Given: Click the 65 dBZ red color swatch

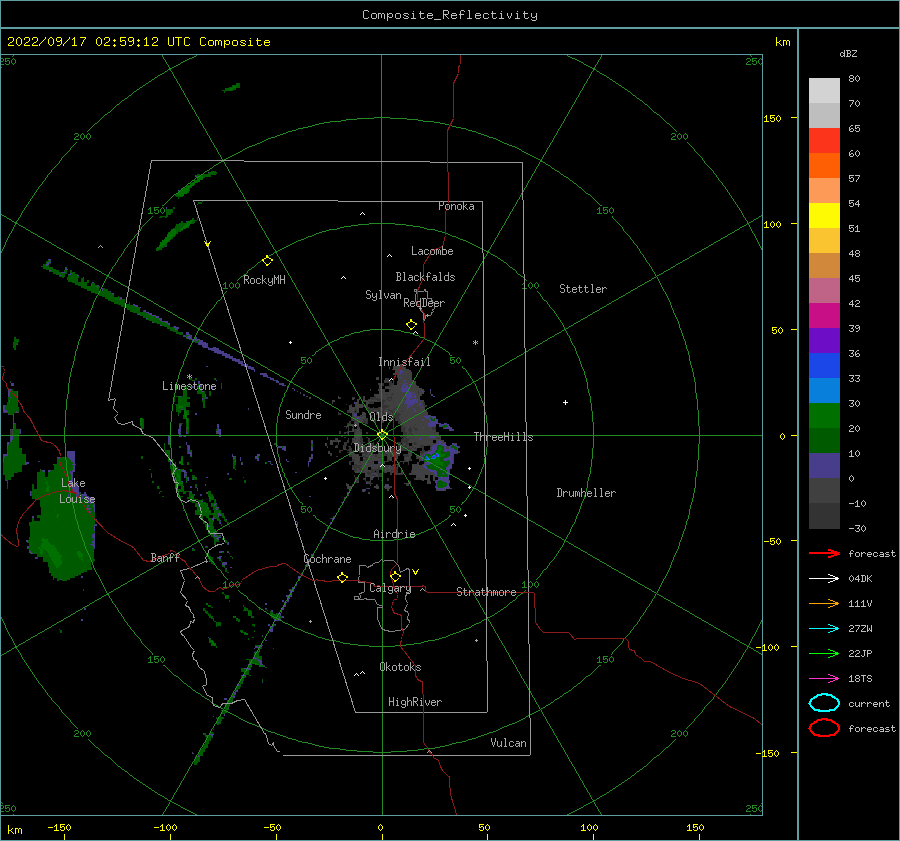Looking at the screenshot, I should tap(824, 141).
